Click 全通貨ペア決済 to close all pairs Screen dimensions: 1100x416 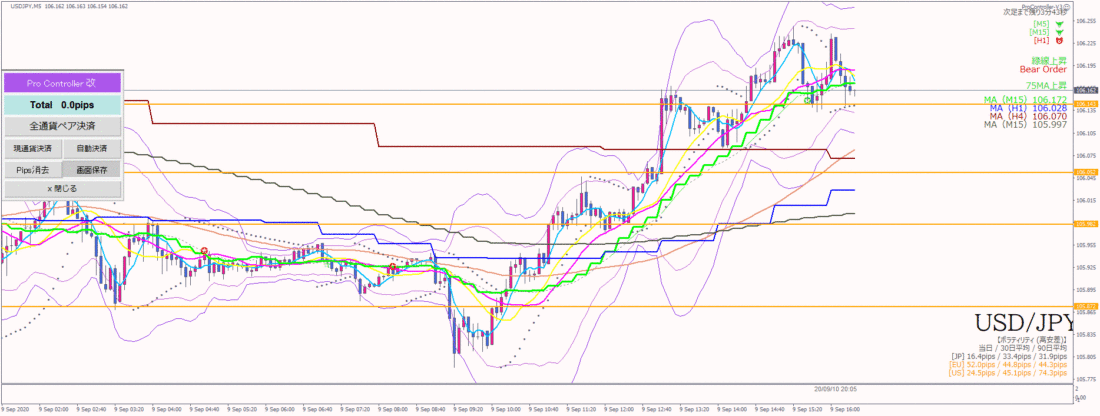tap(63, 127)
